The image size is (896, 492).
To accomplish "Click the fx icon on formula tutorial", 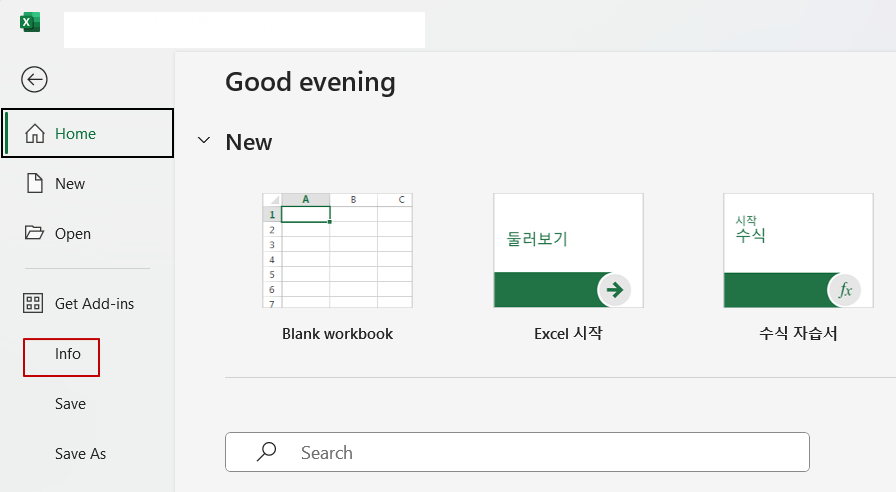I will click(x=845, y=290).
